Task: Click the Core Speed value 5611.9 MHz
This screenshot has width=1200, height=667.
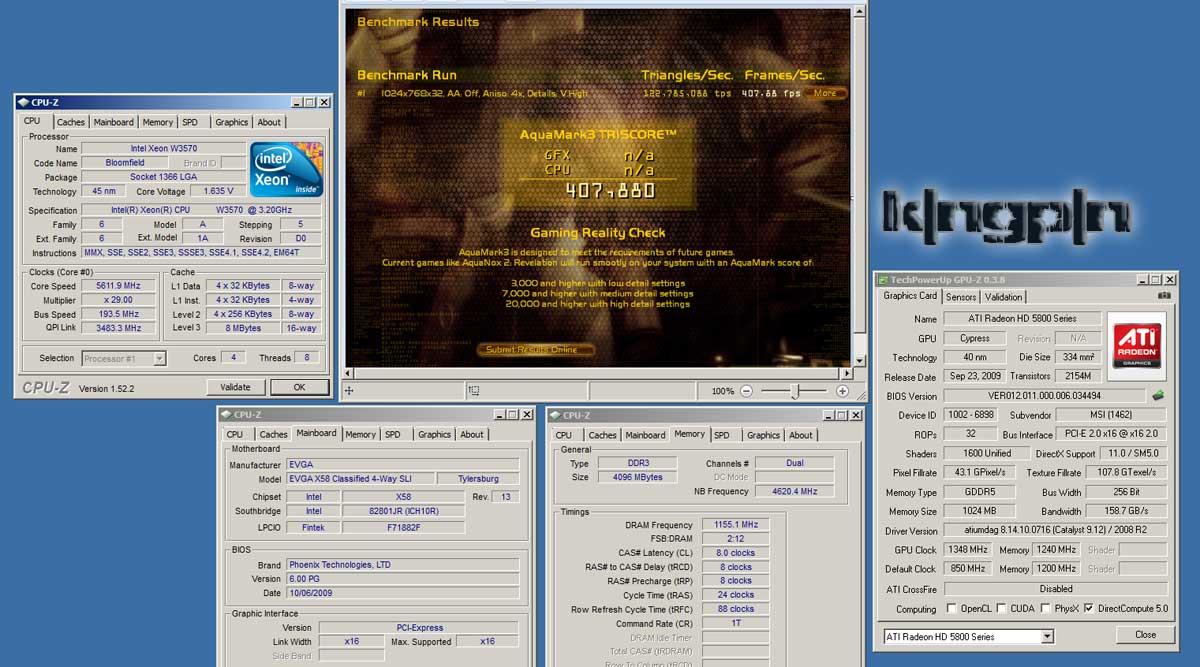Action: click(117, 286)
